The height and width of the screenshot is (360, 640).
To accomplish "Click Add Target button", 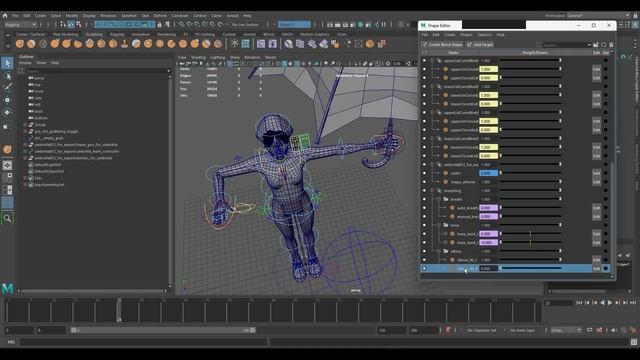I will pos(480,44).
